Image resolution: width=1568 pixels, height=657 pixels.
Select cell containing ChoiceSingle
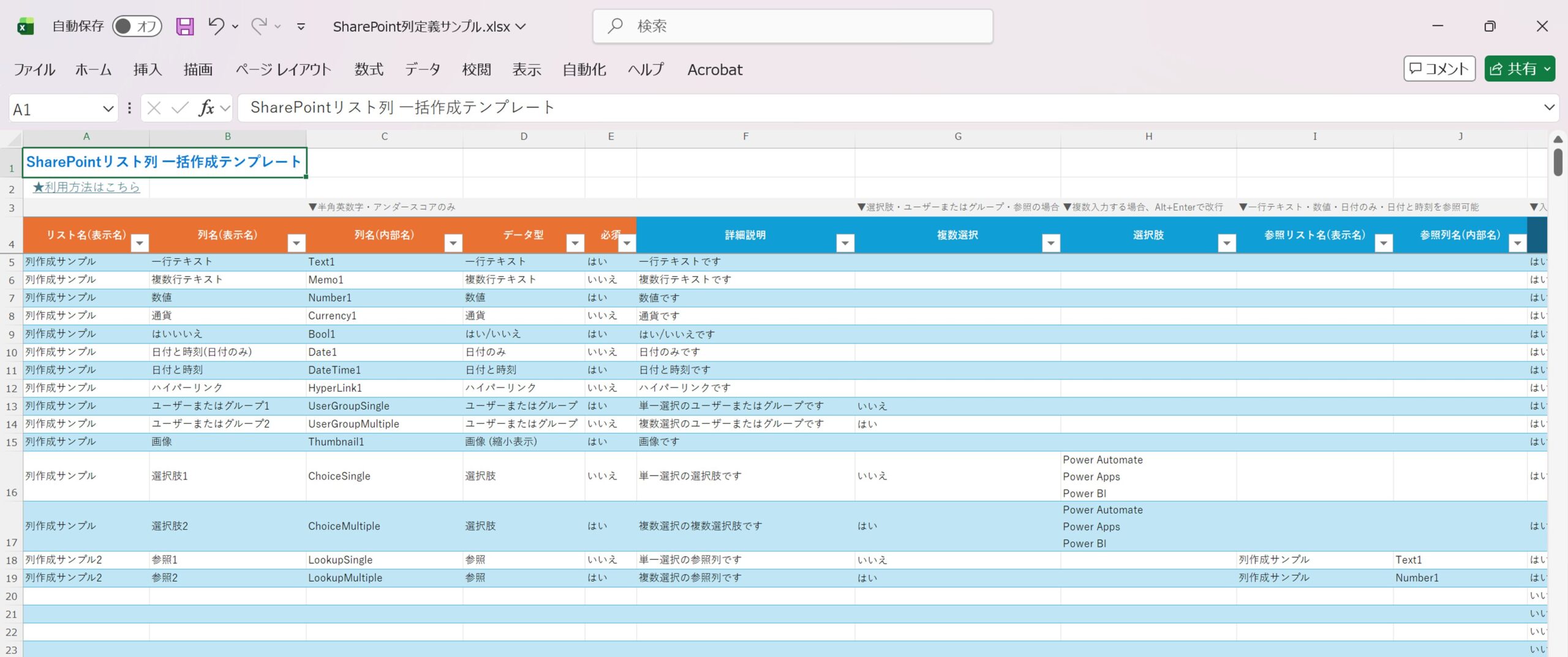point(385,476)
